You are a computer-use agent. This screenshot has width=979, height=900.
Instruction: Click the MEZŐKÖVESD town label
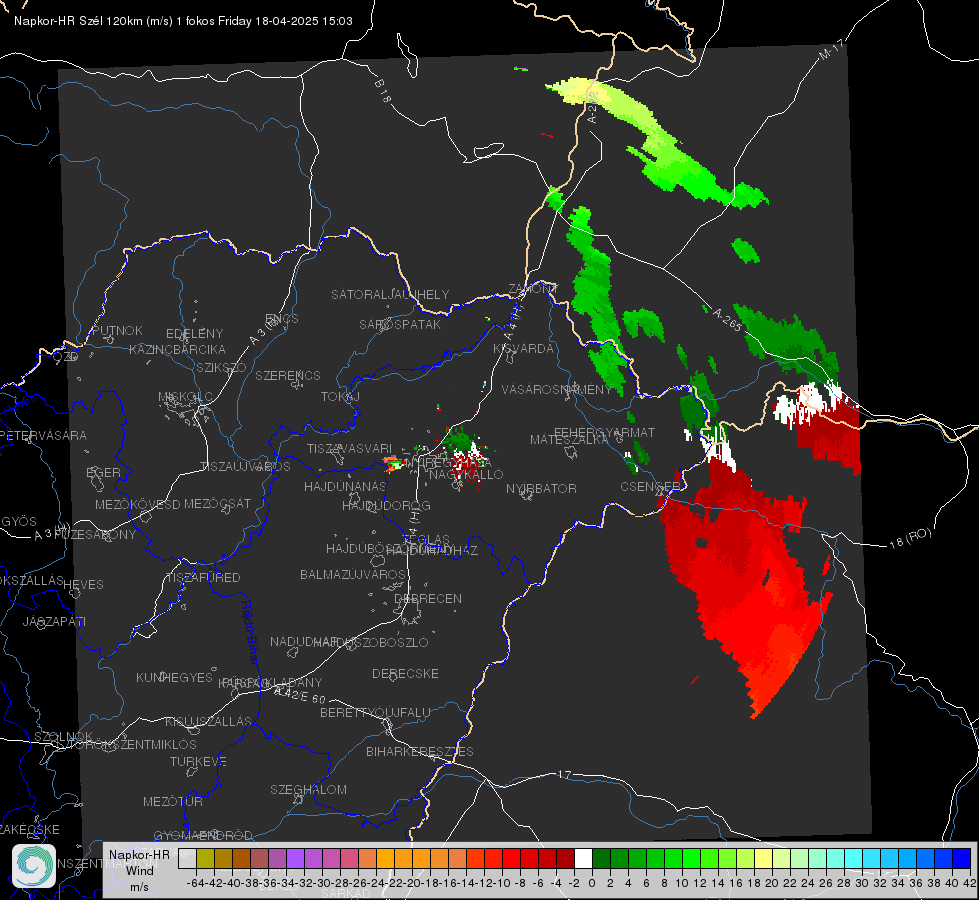point(138,504)
